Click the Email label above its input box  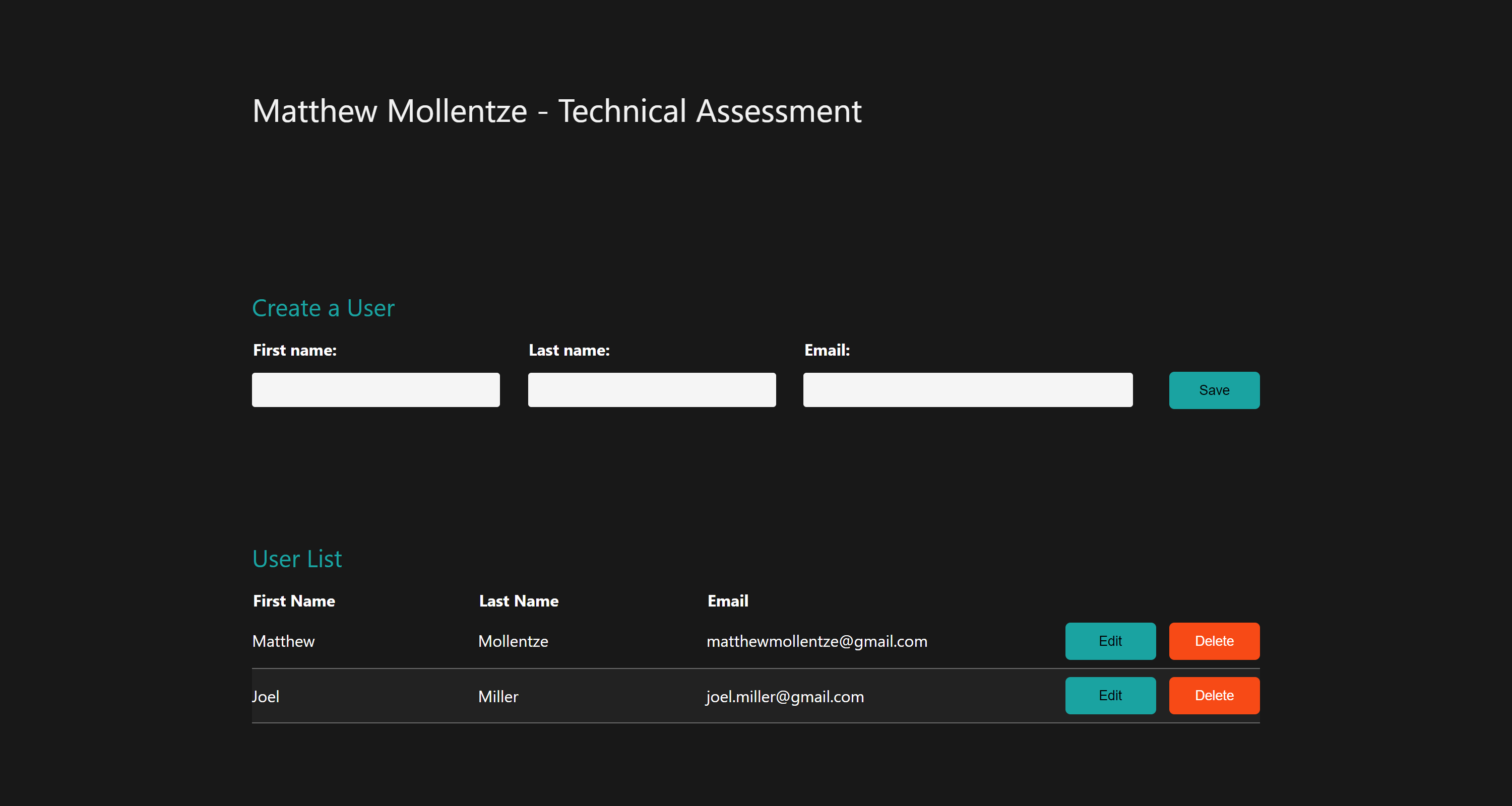827,350
